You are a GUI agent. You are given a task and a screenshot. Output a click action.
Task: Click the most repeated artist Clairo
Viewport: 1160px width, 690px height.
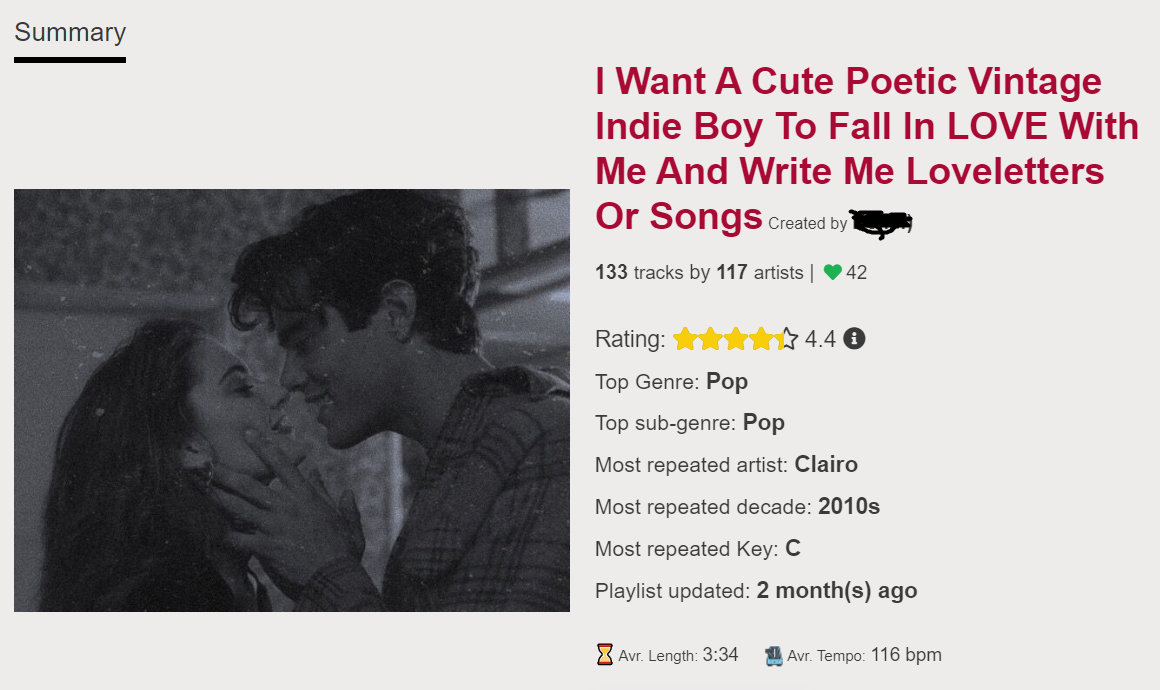(x=826, y=465)
